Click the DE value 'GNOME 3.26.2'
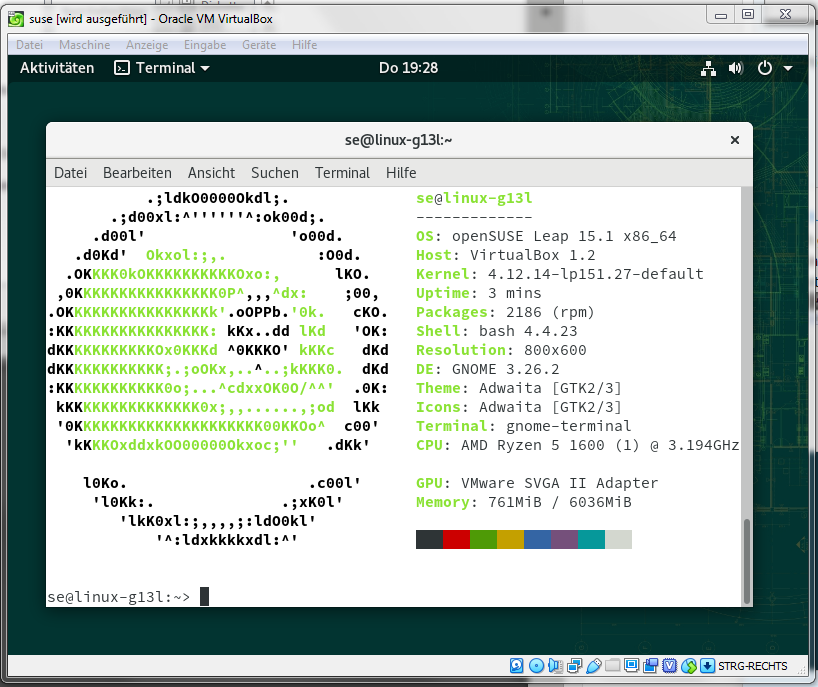The width and height of the screenshot is (818, 687). [506, 369]
